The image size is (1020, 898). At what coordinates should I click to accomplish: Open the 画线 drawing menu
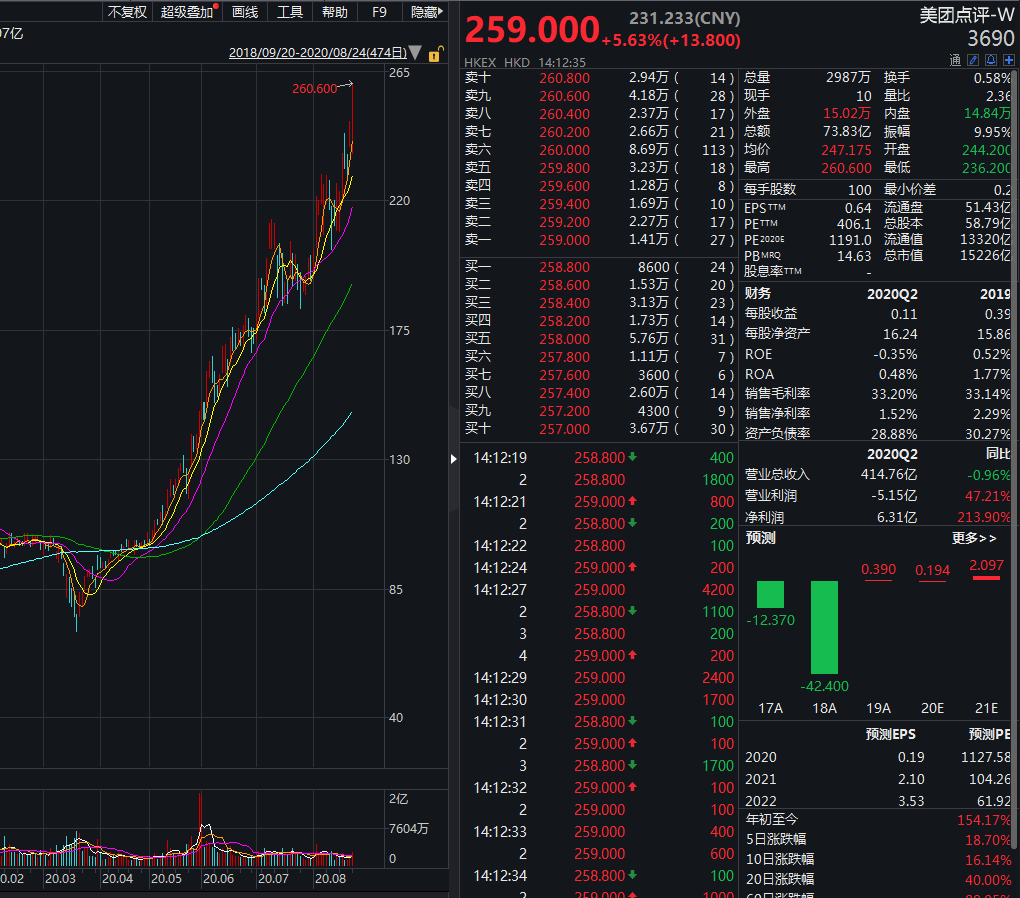pos(245,12)
